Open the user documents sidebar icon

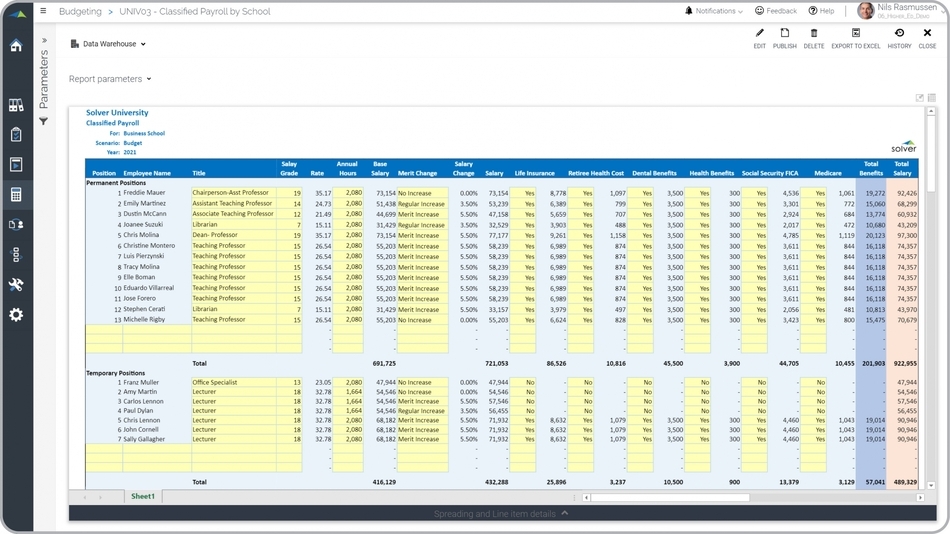tap(16, 224)
